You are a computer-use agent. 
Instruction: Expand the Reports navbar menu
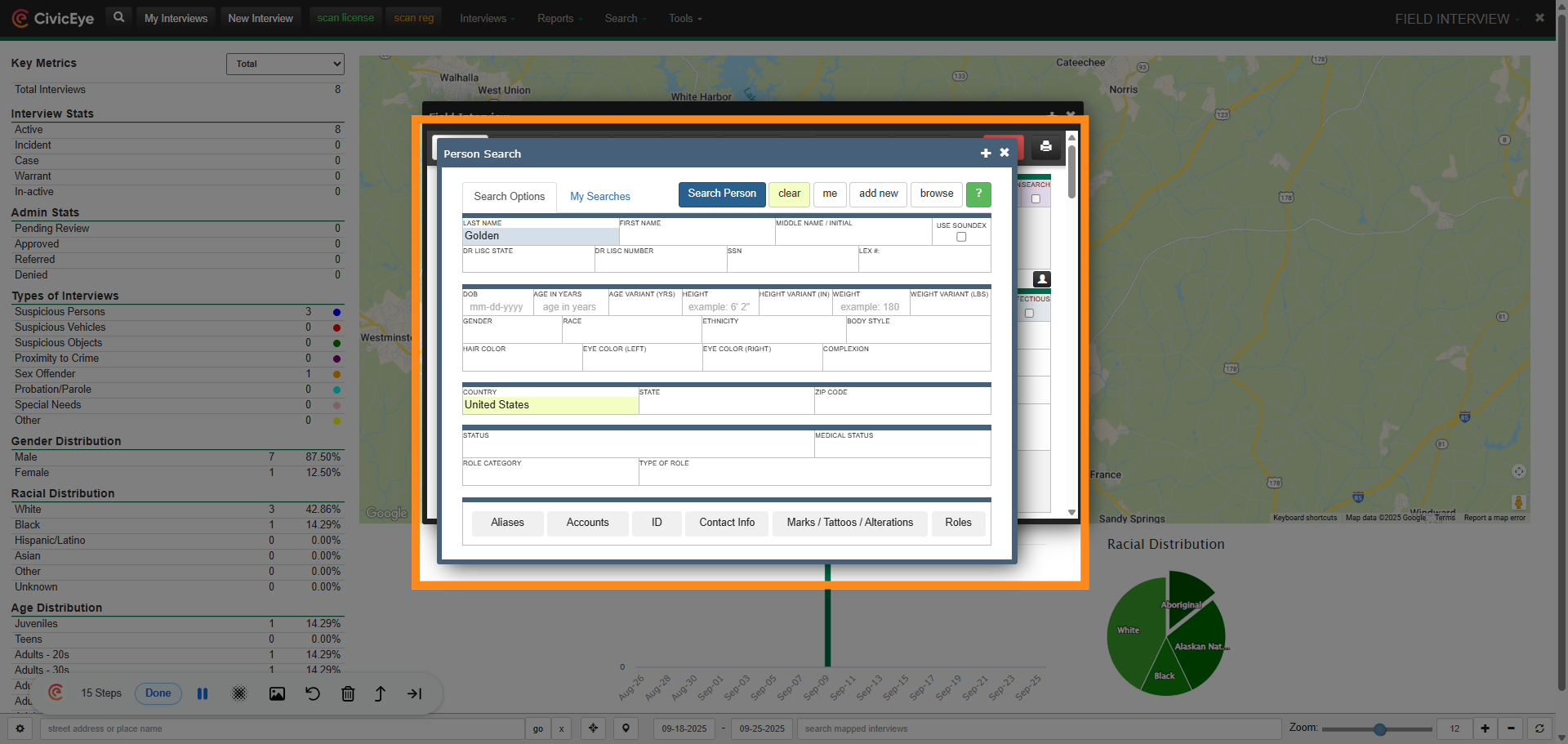(559, 18)
